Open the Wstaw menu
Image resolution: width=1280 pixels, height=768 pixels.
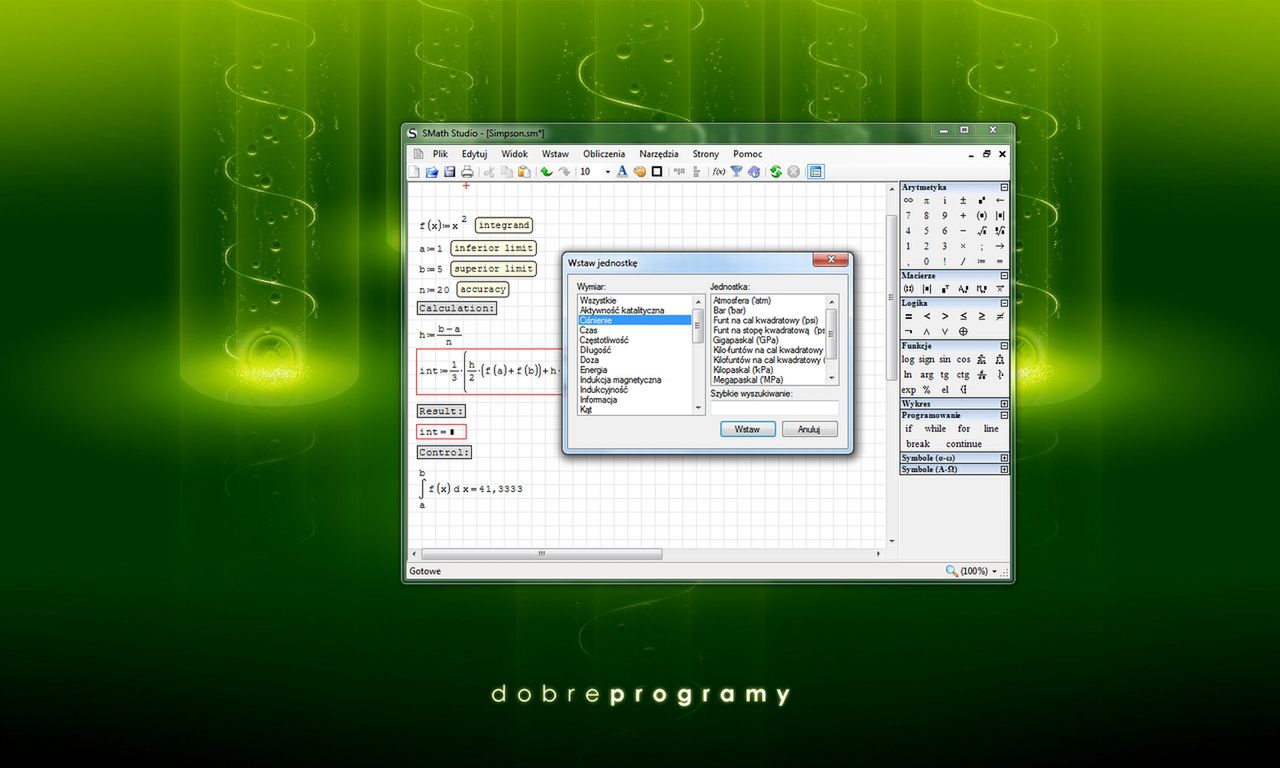click(555, 154)
